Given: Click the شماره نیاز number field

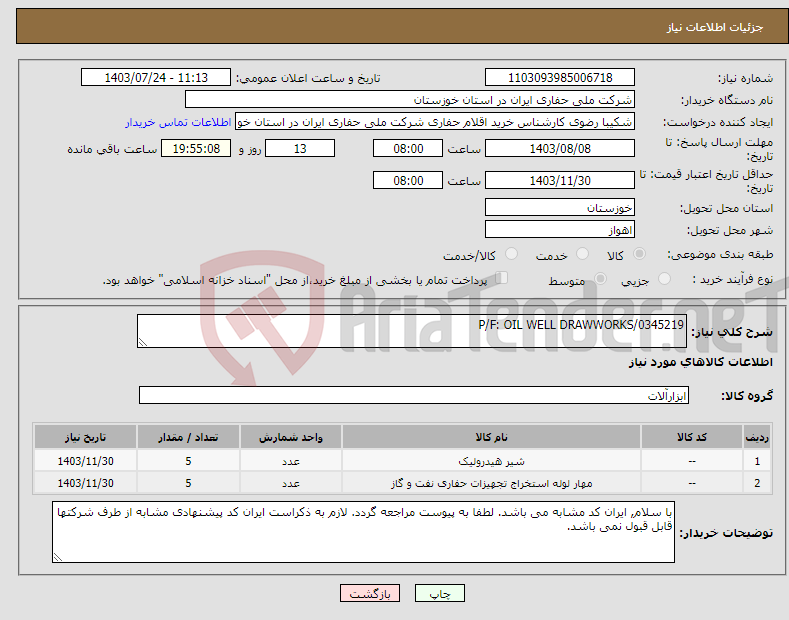Looking at the screenshot, I should [x=560, y=78].
